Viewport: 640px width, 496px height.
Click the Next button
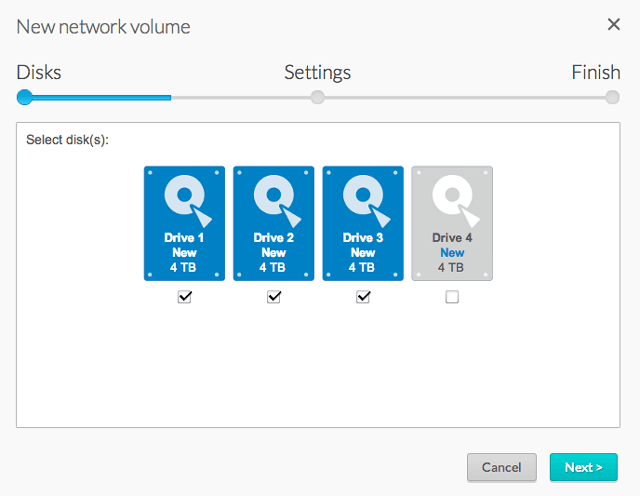coord(583,467)
